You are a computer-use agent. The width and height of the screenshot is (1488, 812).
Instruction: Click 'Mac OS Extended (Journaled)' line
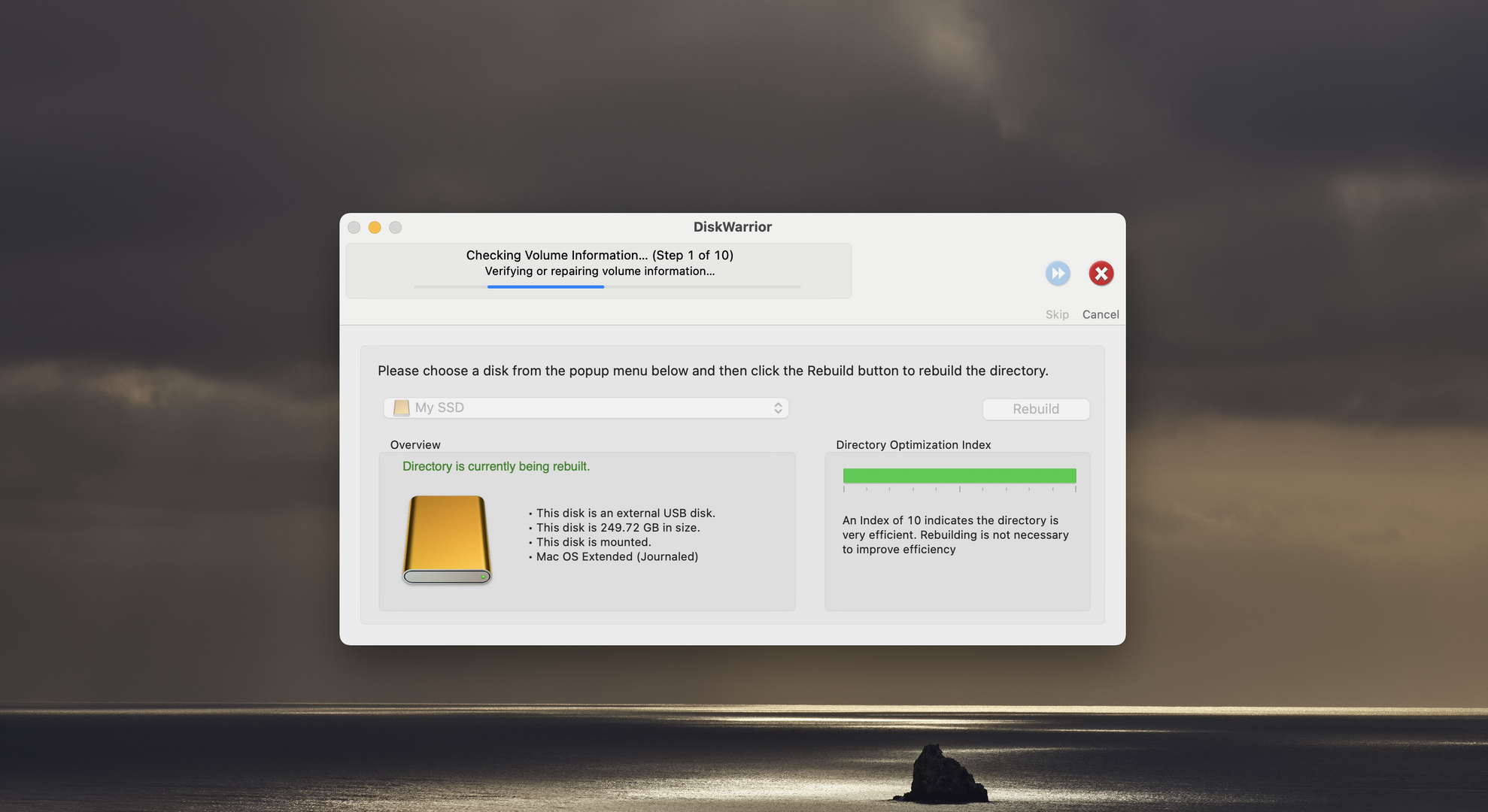coord(617,556)
